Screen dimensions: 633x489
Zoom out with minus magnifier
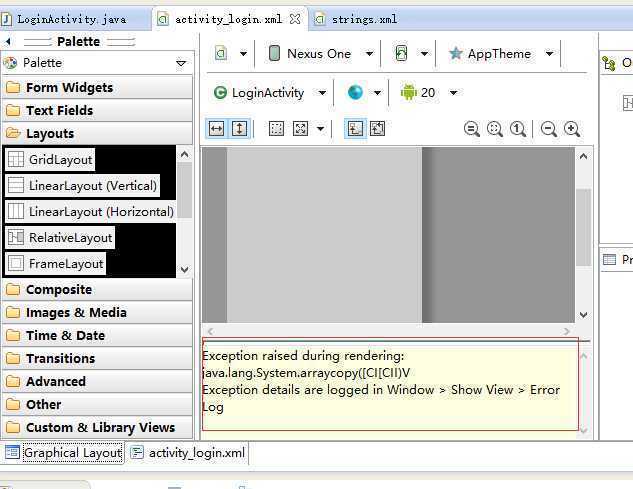tap(549, 129)
